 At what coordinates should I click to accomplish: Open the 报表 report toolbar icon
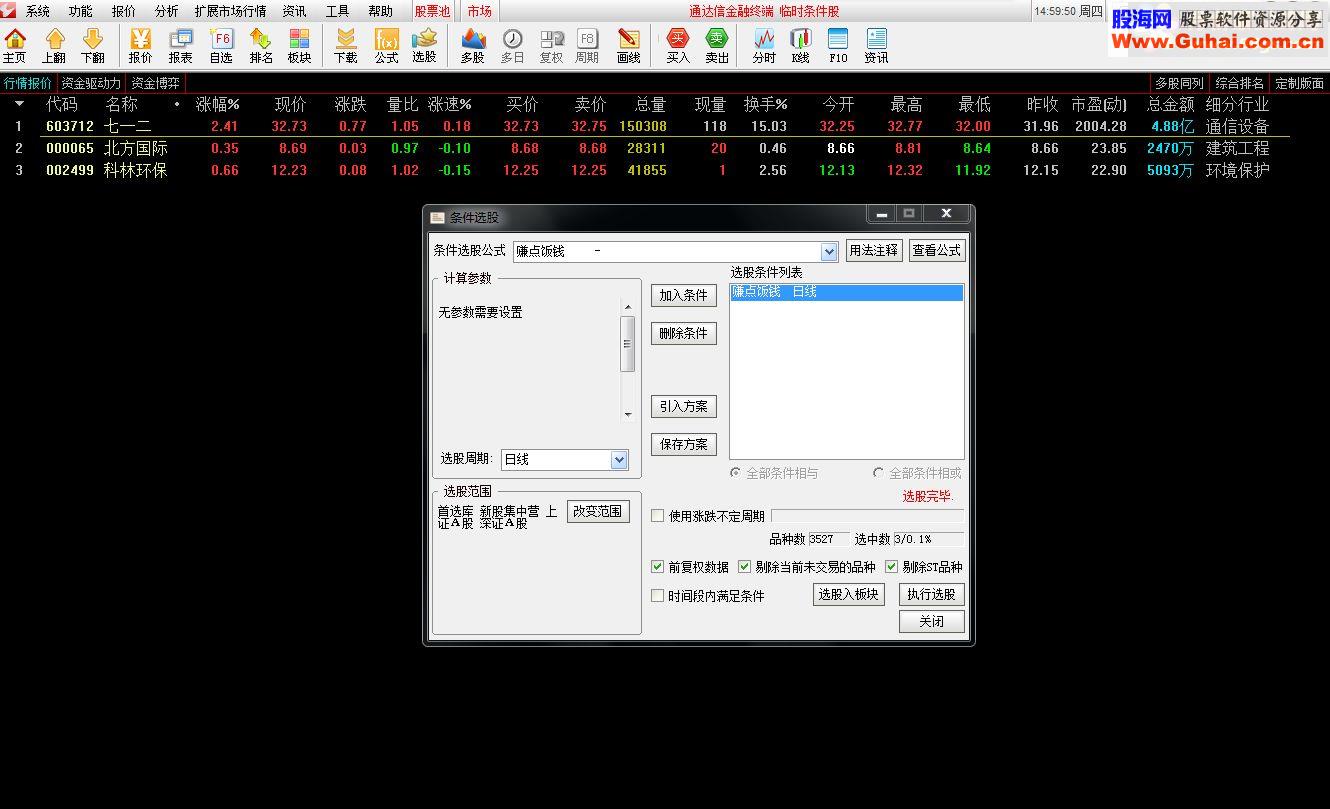(181, 45)
